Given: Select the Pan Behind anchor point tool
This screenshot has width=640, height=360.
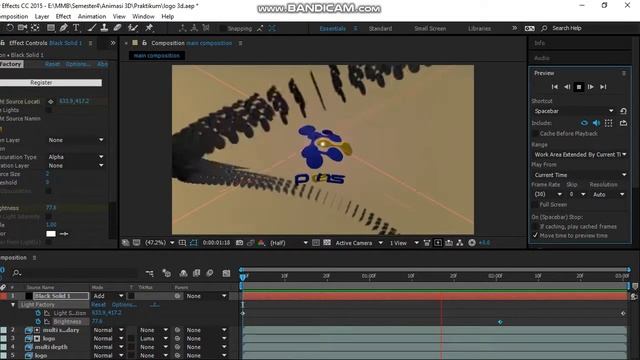Looking at the screenshot, I should point(35,28).
